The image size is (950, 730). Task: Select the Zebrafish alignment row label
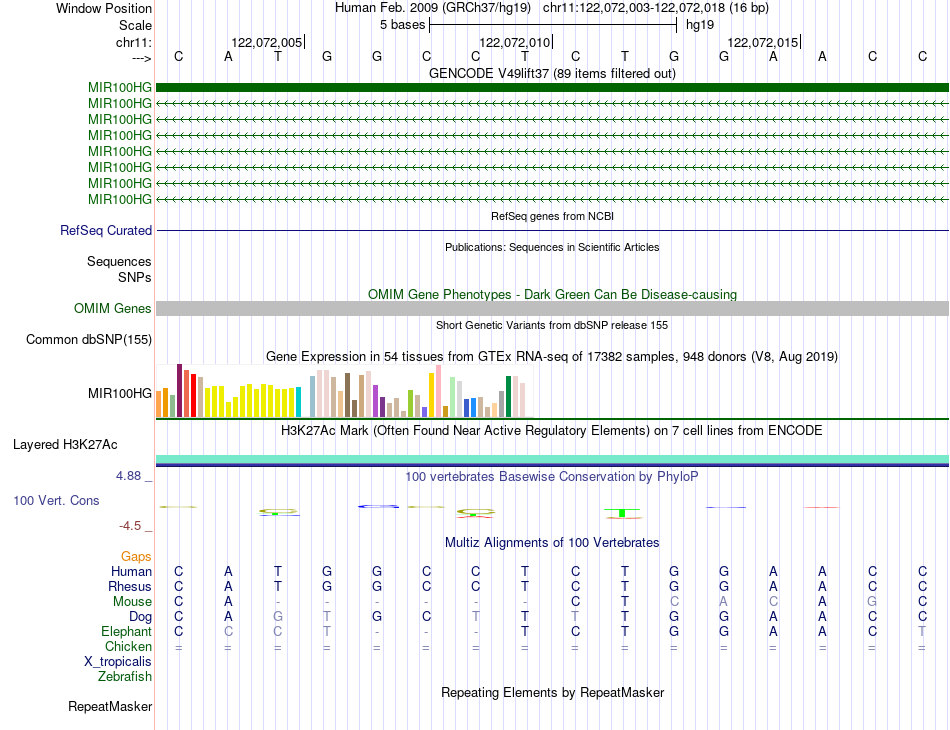click(x=125, y=676)
